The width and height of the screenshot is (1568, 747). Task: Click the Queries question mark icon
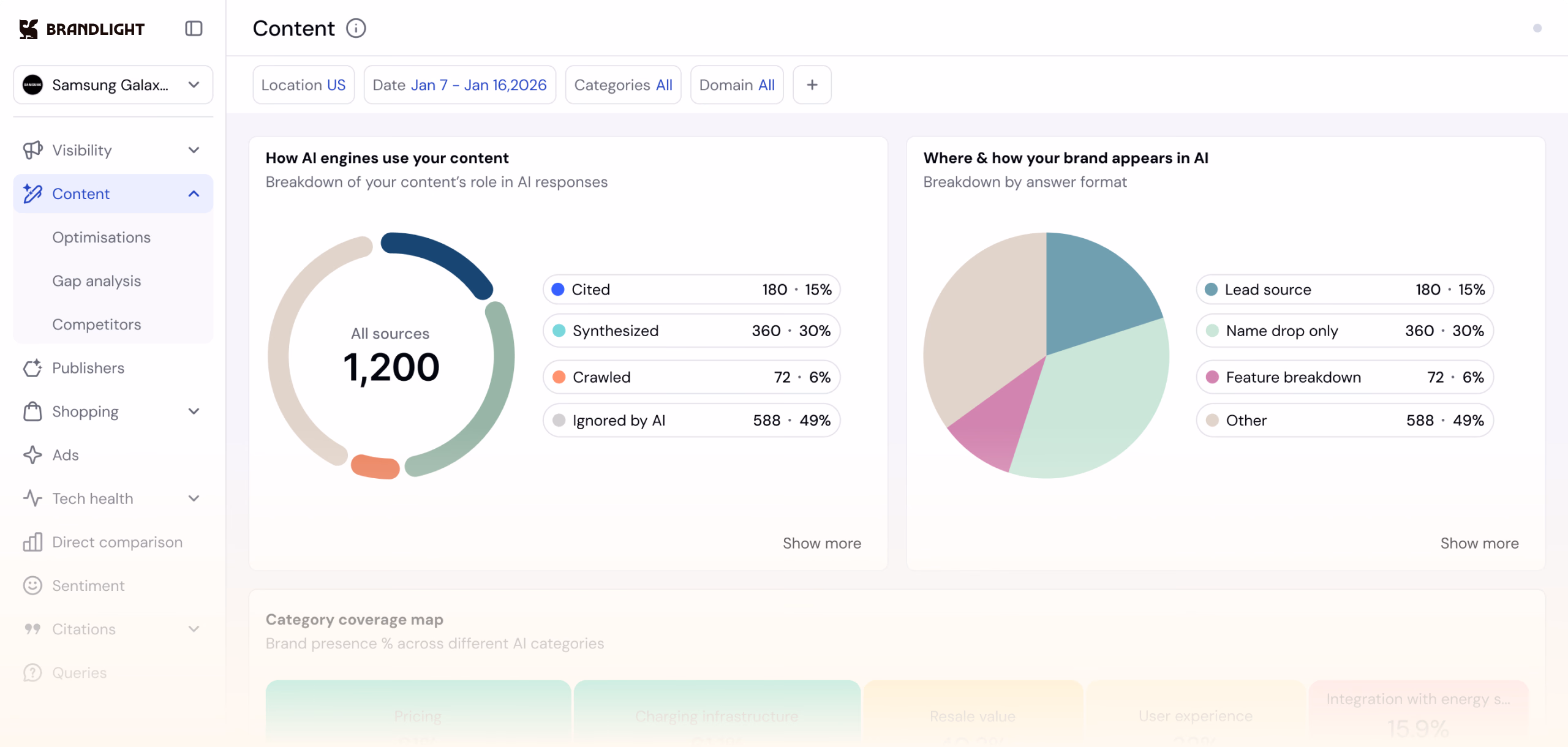click(x=32, y=672)
